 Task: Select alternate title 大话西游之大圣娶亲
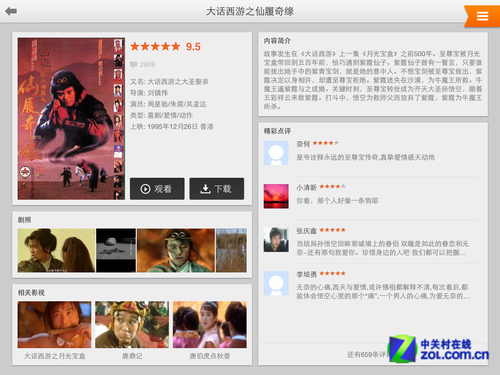point(178,81)
